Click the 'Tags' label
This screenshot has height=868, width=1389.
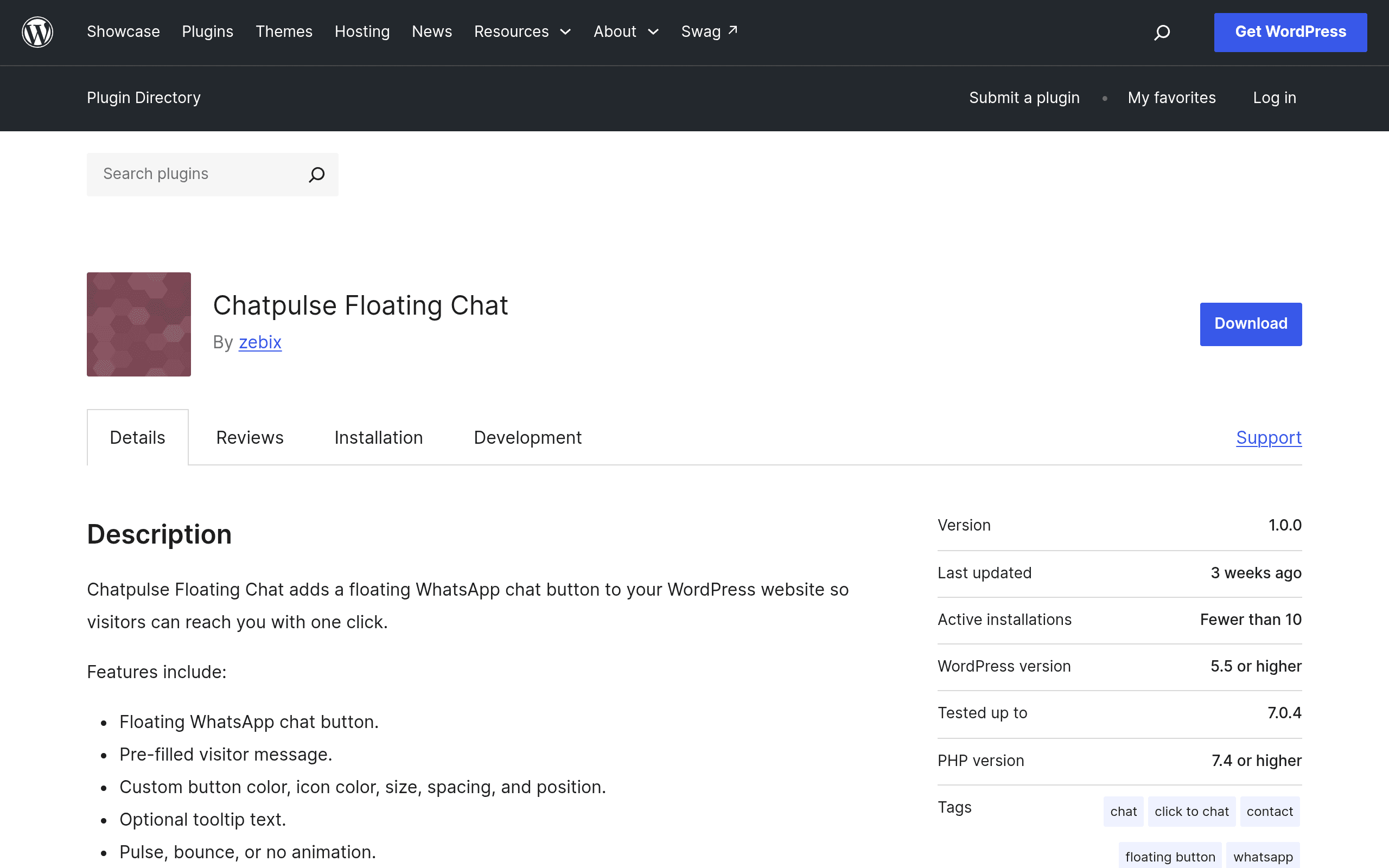(x=954, y=807)
